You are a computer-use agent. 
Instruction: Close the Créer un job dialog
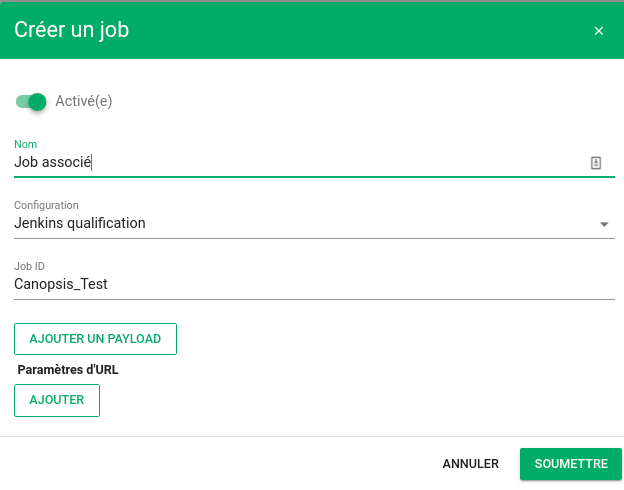[x=599, y=31]
